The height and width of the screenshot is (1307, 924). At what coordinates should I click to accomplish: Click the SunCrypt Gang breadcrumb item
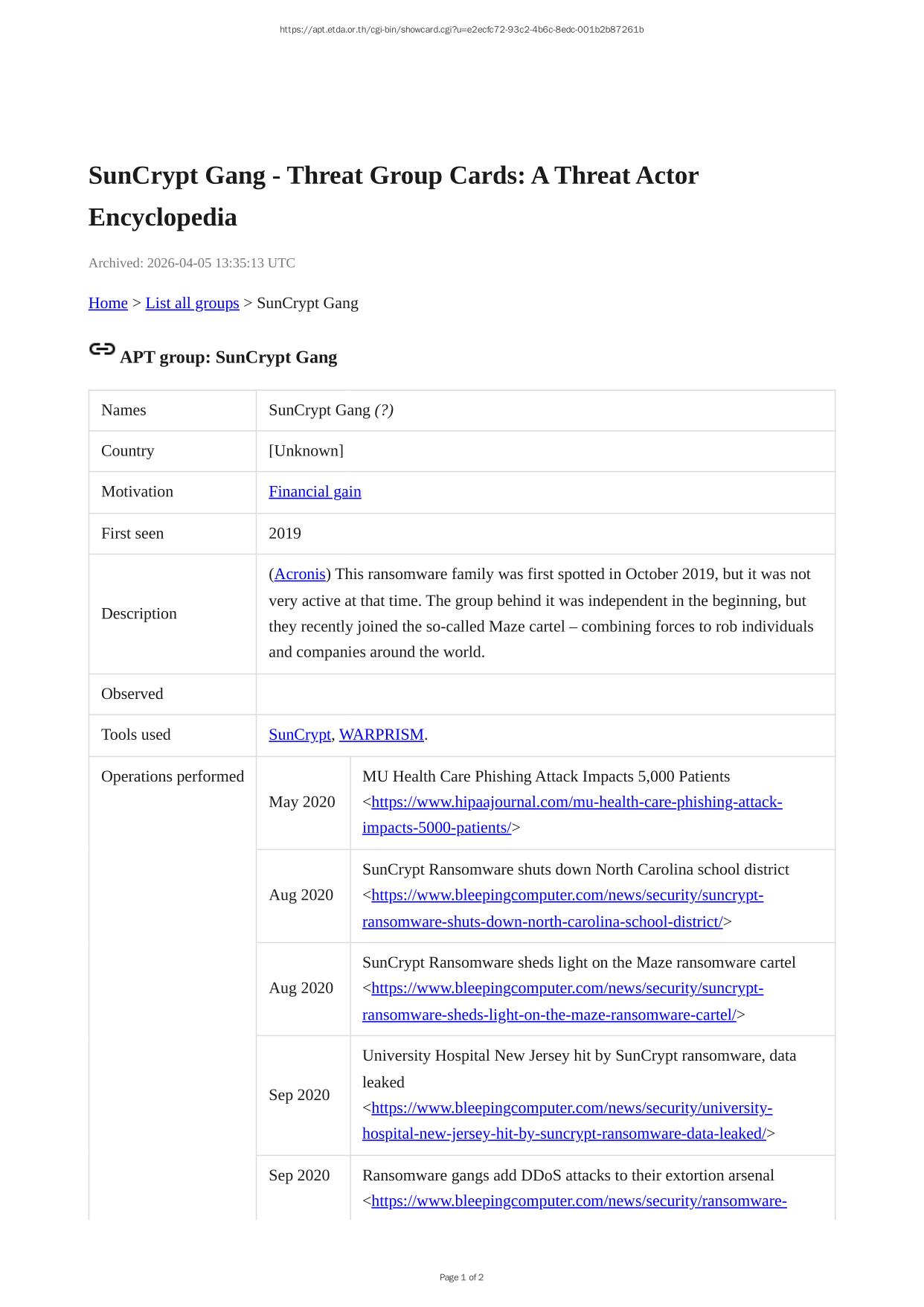[307, 303]
